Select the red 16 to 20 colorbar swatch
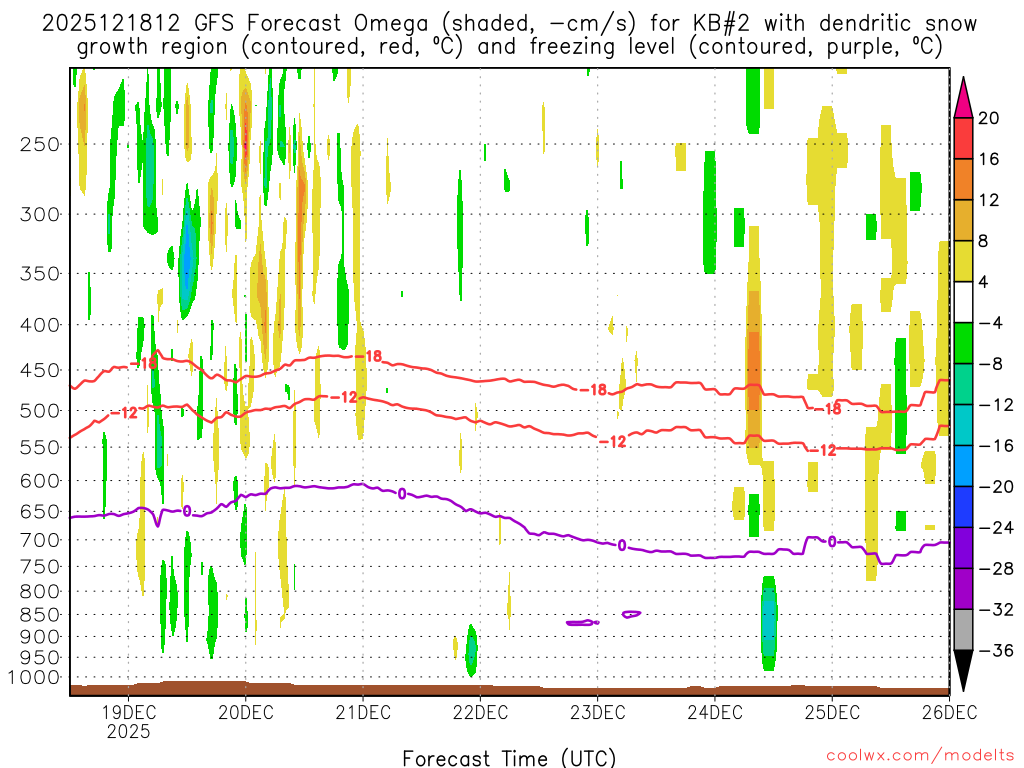 [963, 138]
